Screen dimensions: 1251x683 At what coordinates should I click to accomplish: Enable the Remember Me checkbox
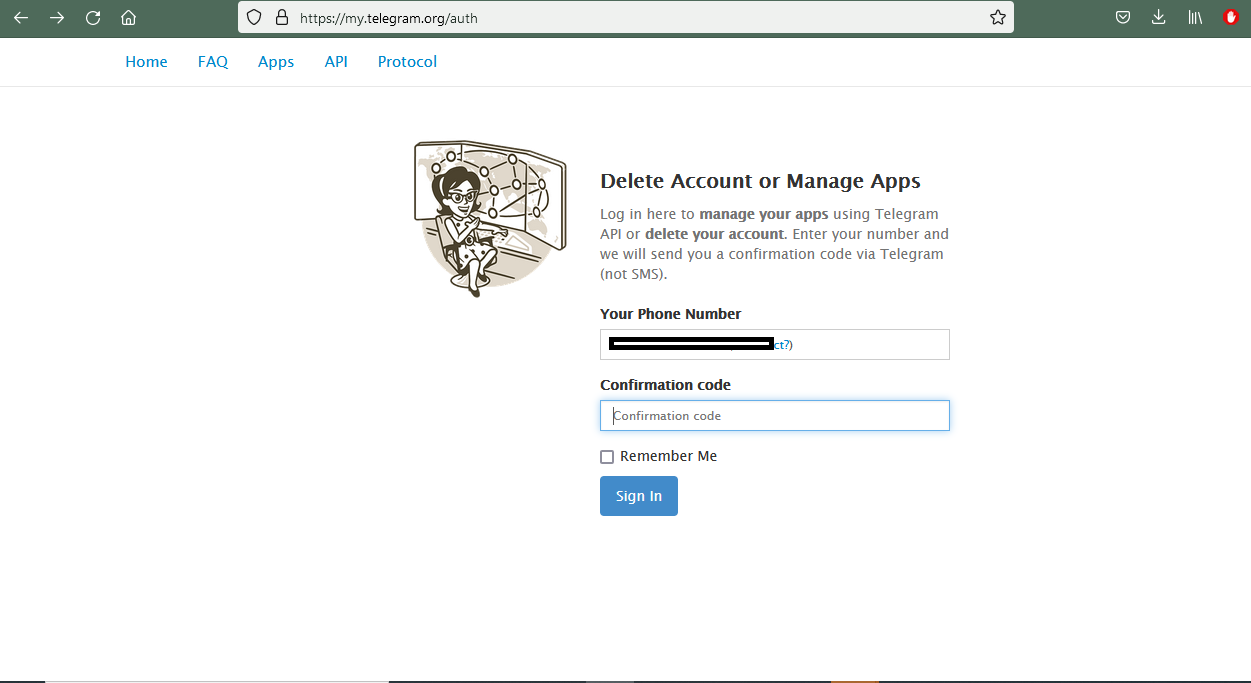pyautogui.click(x=607, y=457)
